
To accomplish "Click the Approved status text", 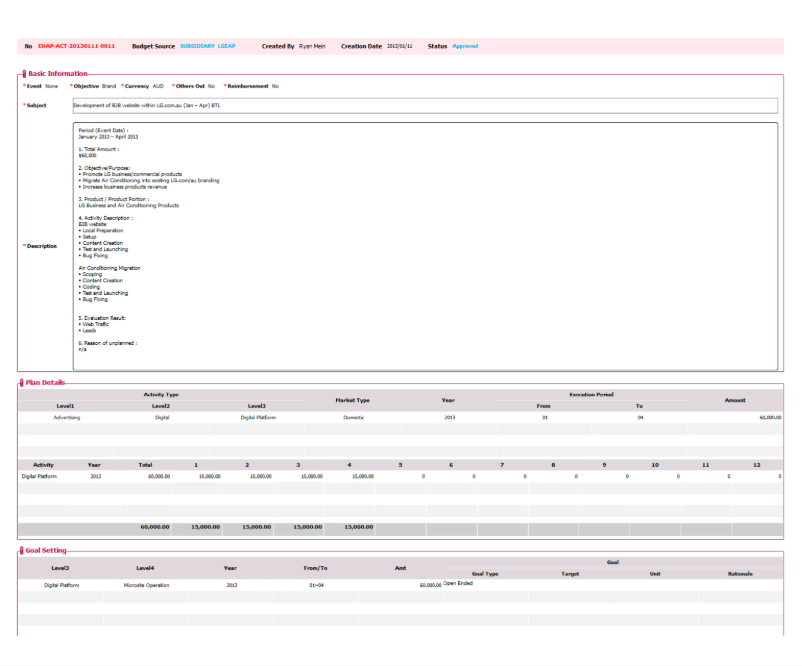I will click(x=465, y=46).
